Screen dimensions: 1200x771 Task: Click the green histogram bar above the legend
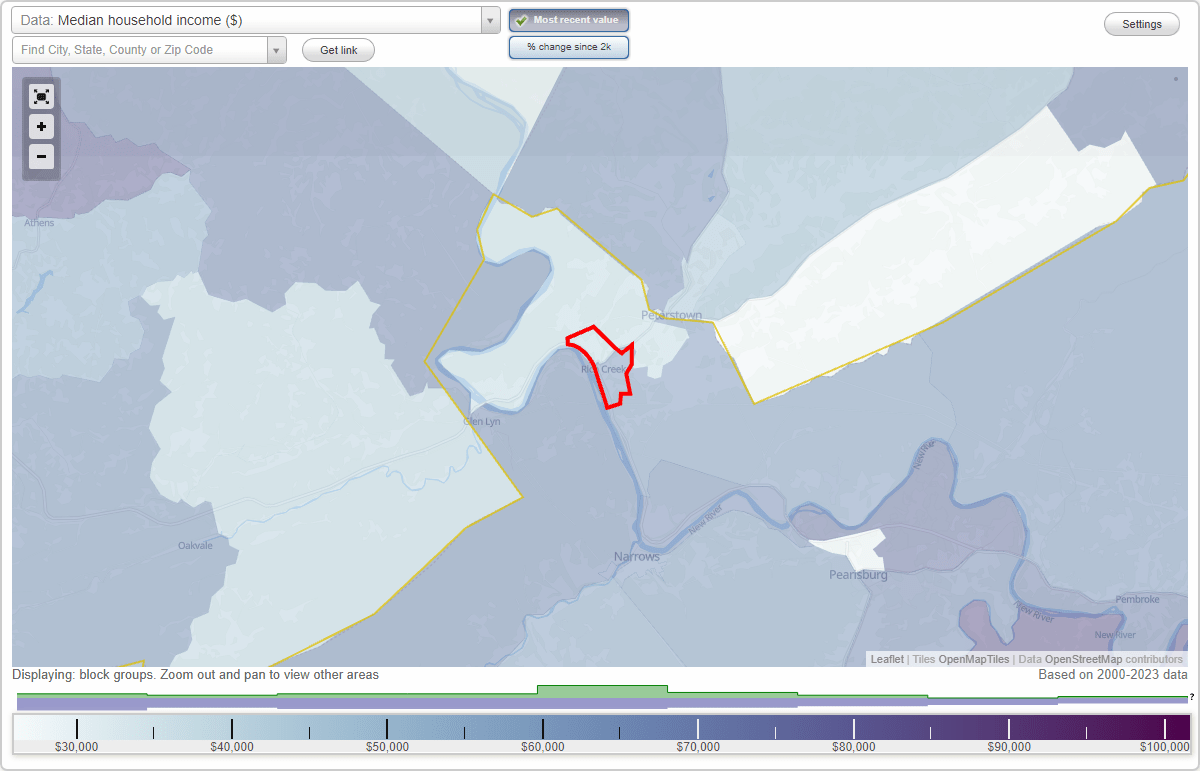602,691
